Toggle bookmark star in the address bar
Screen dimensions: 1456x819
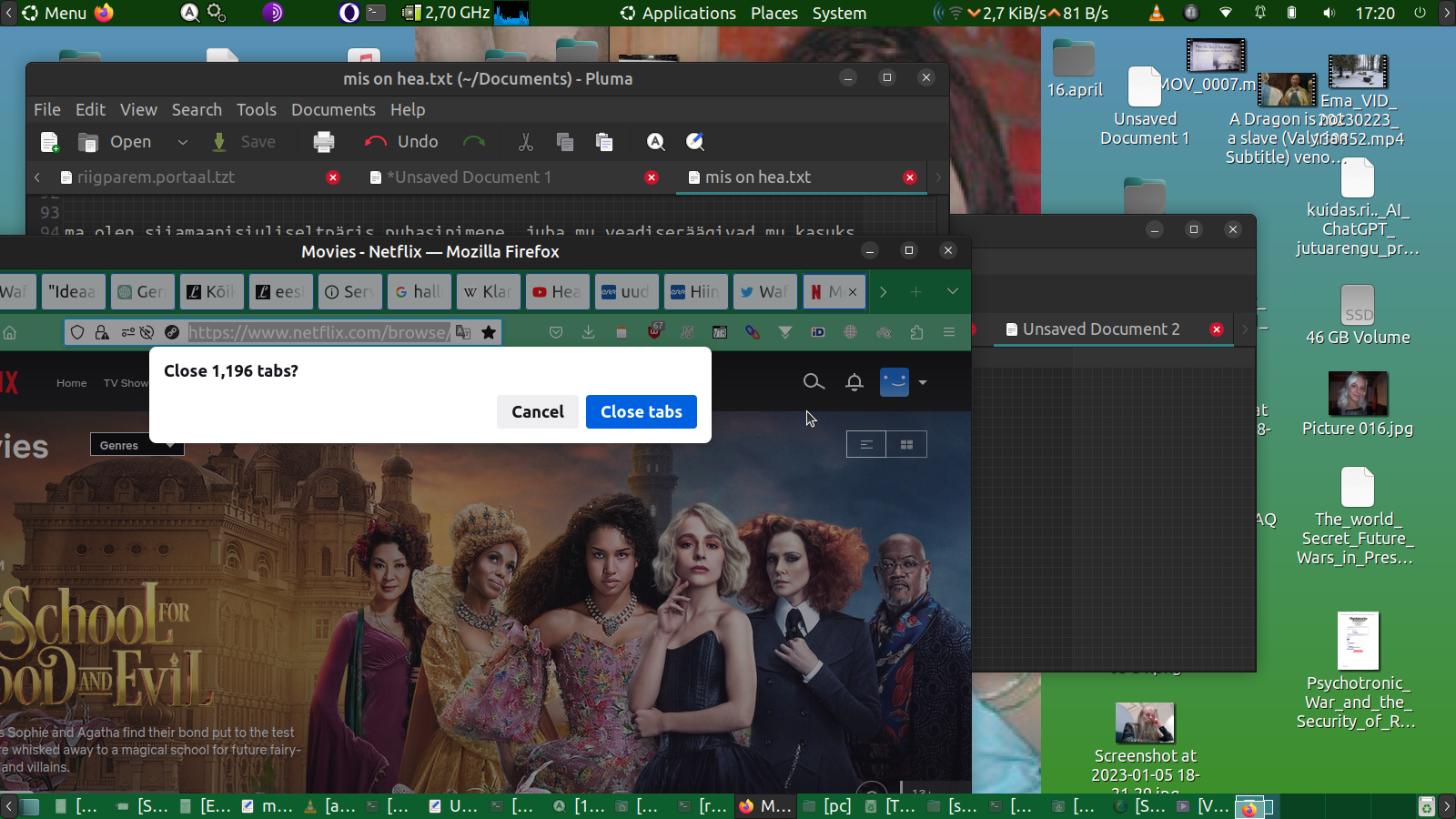(x=489, y=332)
